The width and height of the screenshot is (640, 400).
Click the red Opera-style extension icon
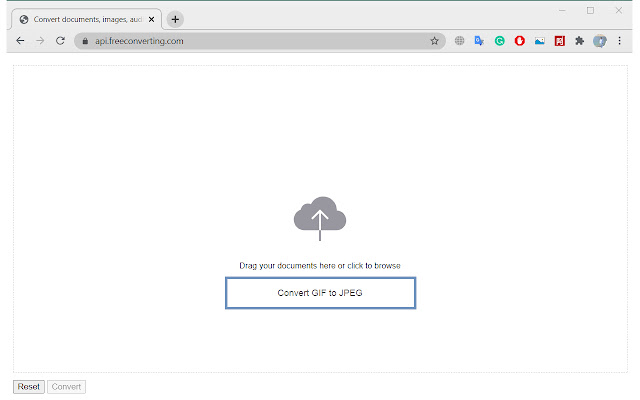point(520,41)
